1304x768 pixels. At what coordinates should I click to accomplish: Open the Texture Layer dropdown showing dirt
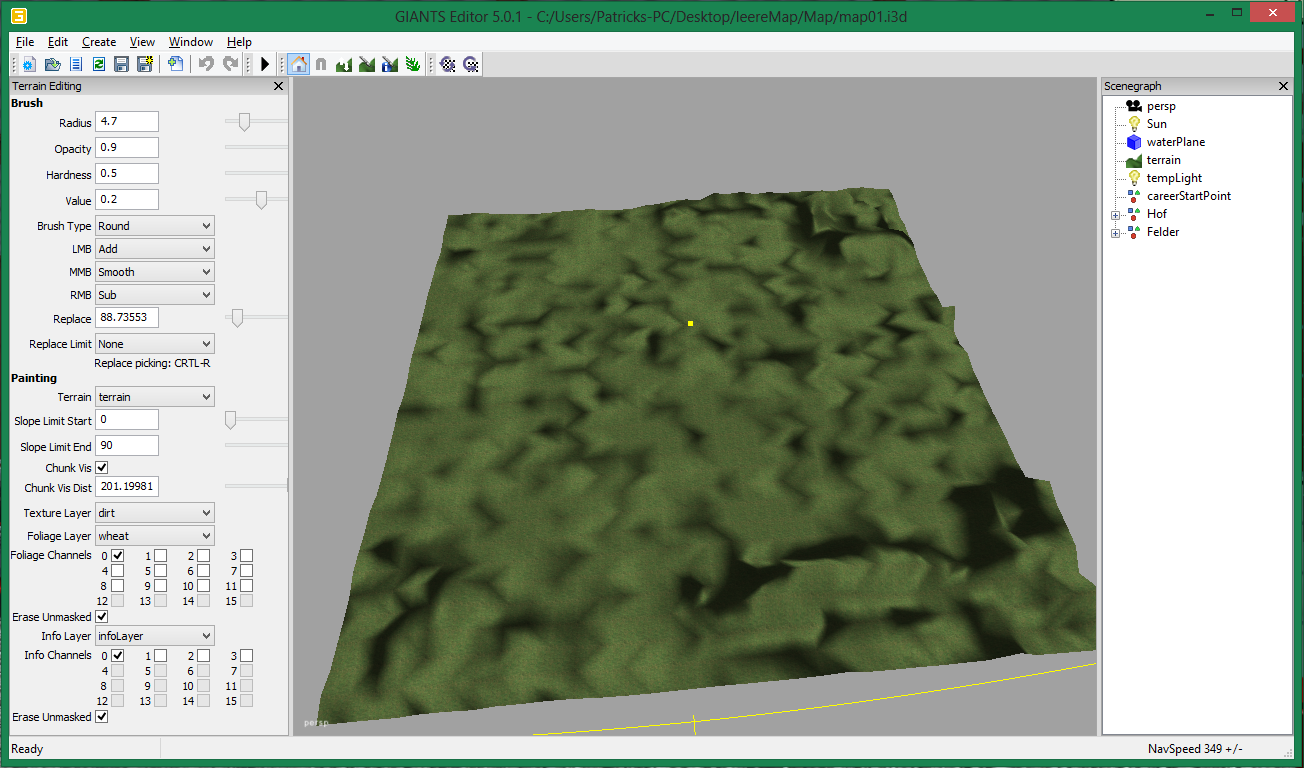(x=155, y=513)
